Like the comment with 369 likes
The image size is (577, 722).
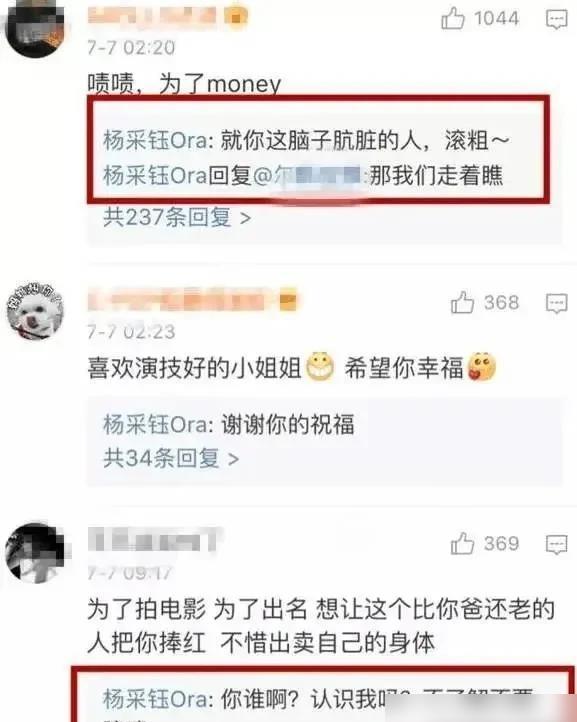click(462, 543)
